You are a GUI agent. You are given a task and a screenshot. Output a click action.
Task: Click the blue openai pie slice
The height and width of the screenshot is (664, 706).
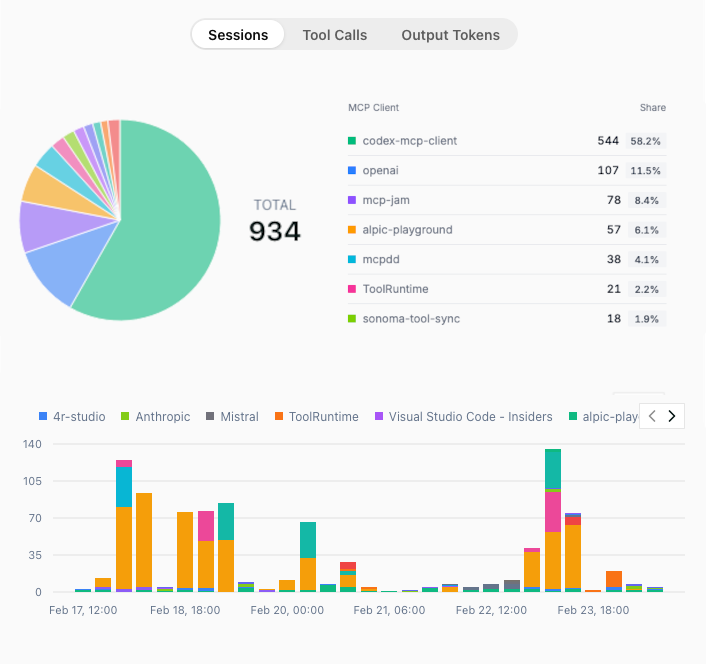pos(62,275)
